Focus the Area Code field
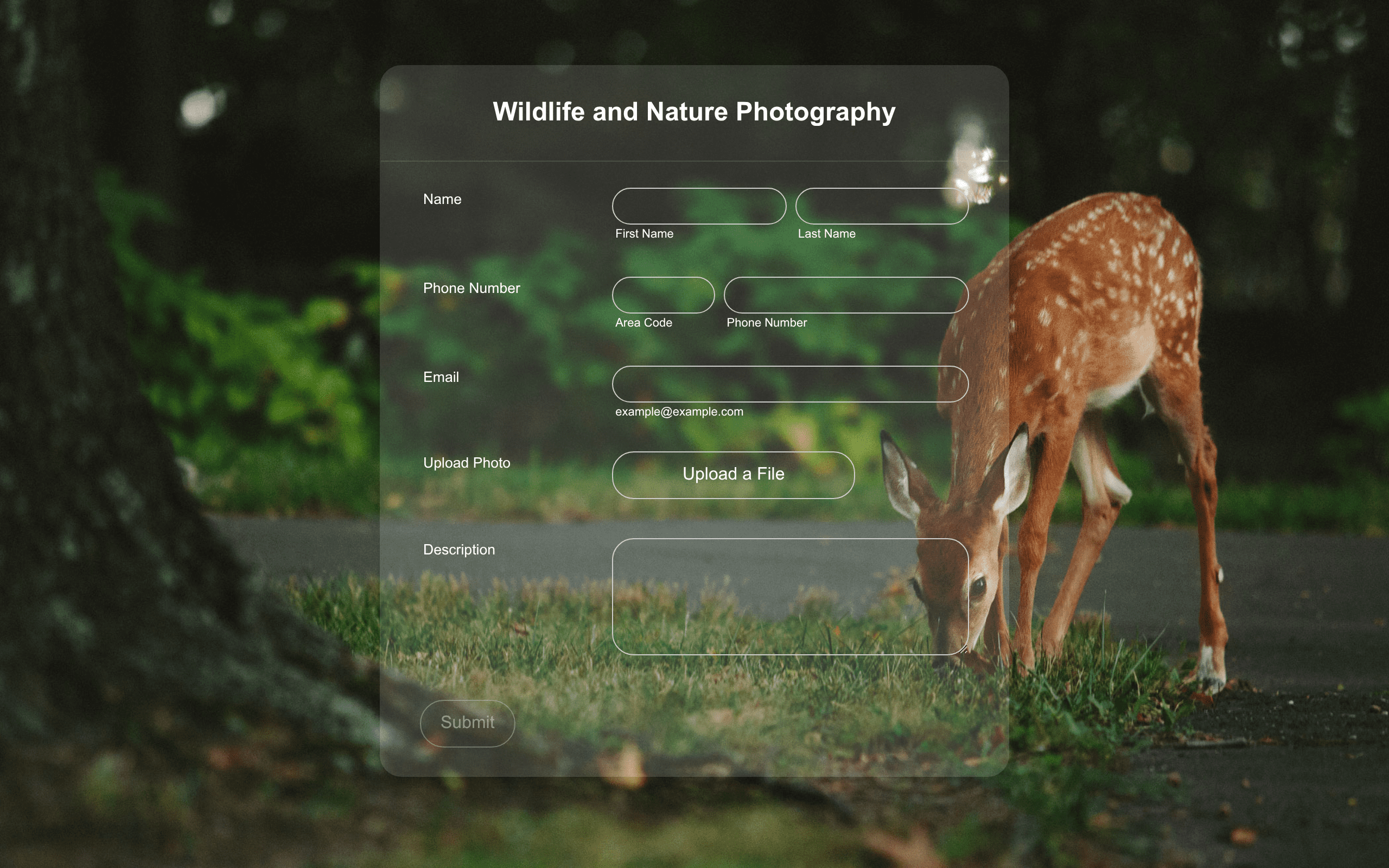Screen dimensions: 1389x868 pyautogui.click(x=663, y=295)
